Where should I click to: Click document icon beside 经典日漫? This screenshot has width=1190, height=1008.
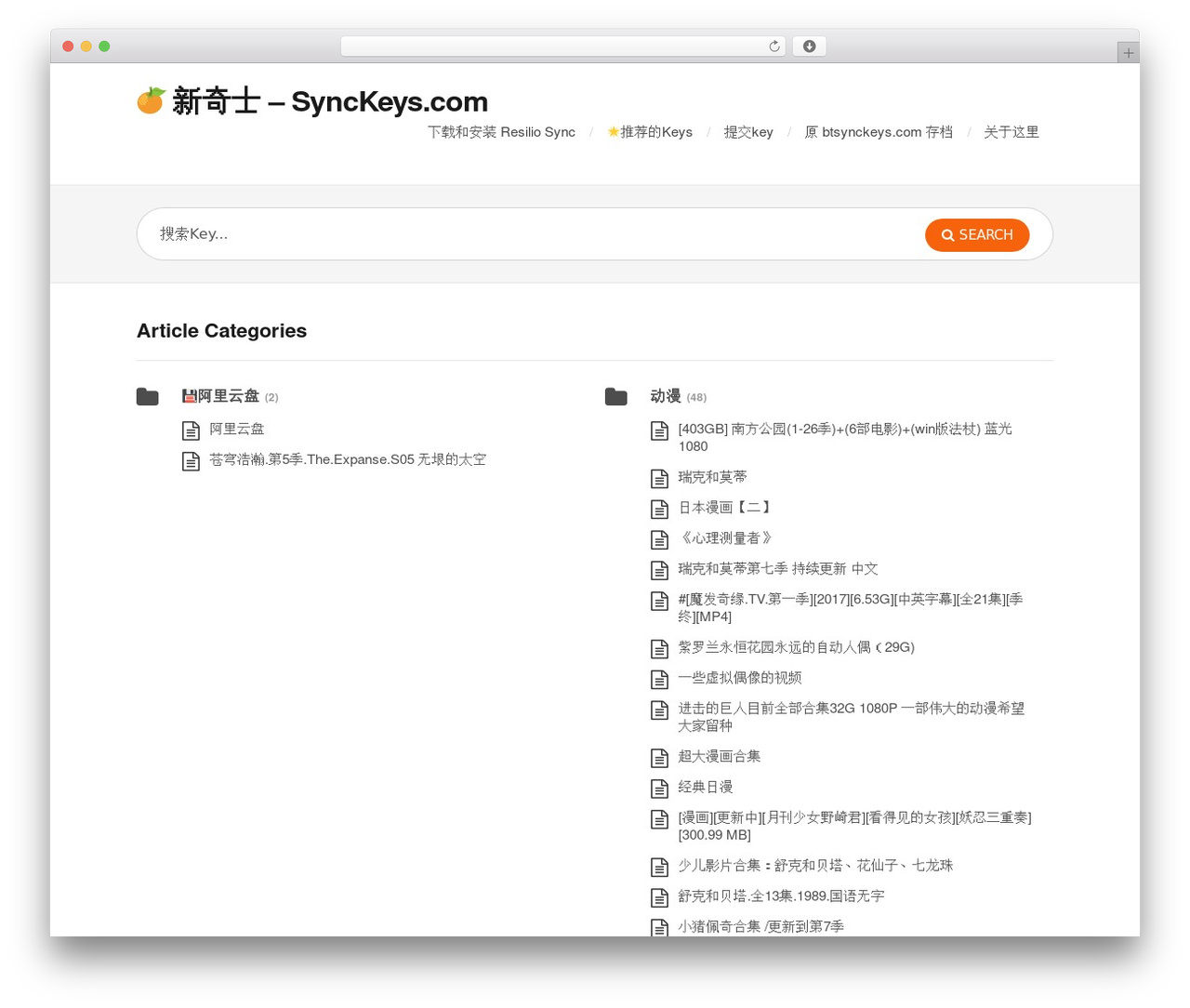[659, 789]
